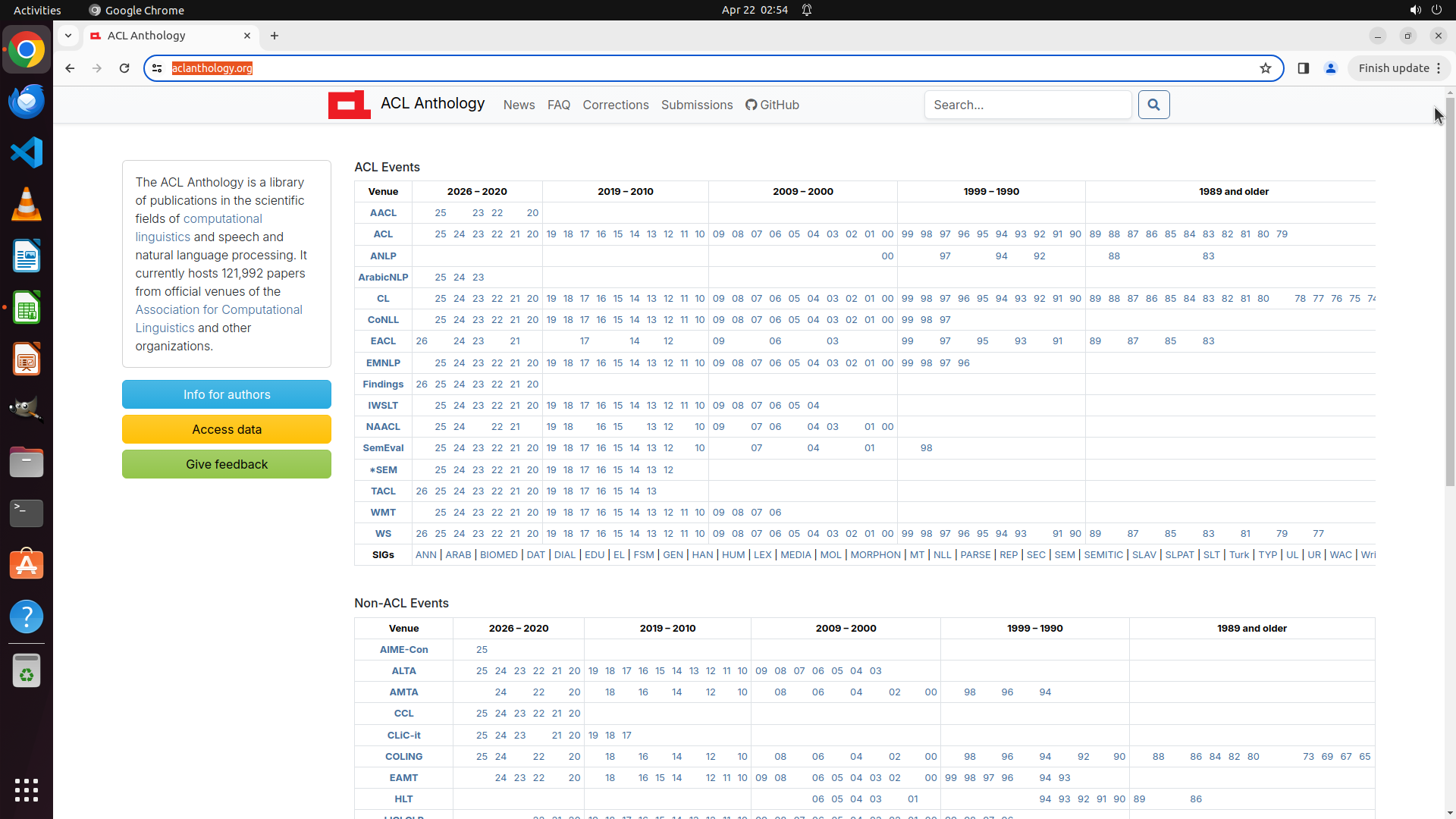Viewport: 1456px width, 819px height.
Task: Open the system volume and power menu
Action: pyautogui.click(x=1425, y=10)
